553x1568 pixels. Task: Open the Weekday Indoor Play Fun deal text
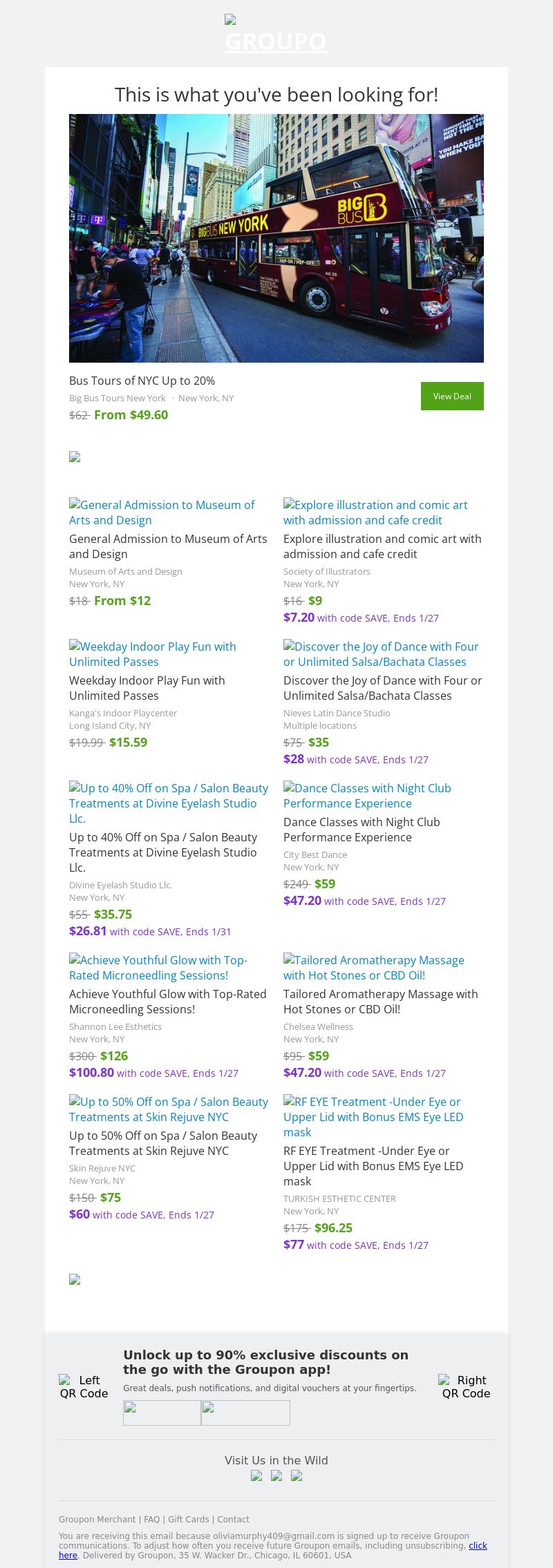point(147,688)
